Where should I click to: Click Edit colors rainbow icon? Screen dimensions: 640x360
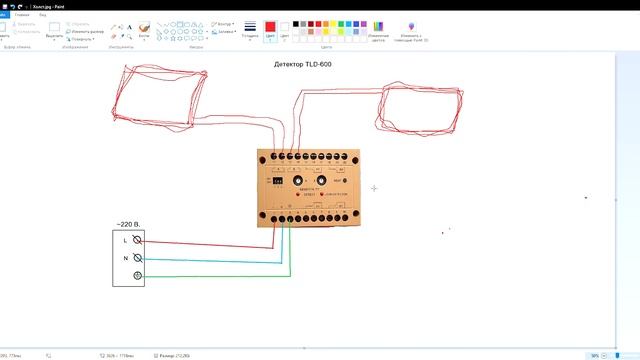click(378, 27)
